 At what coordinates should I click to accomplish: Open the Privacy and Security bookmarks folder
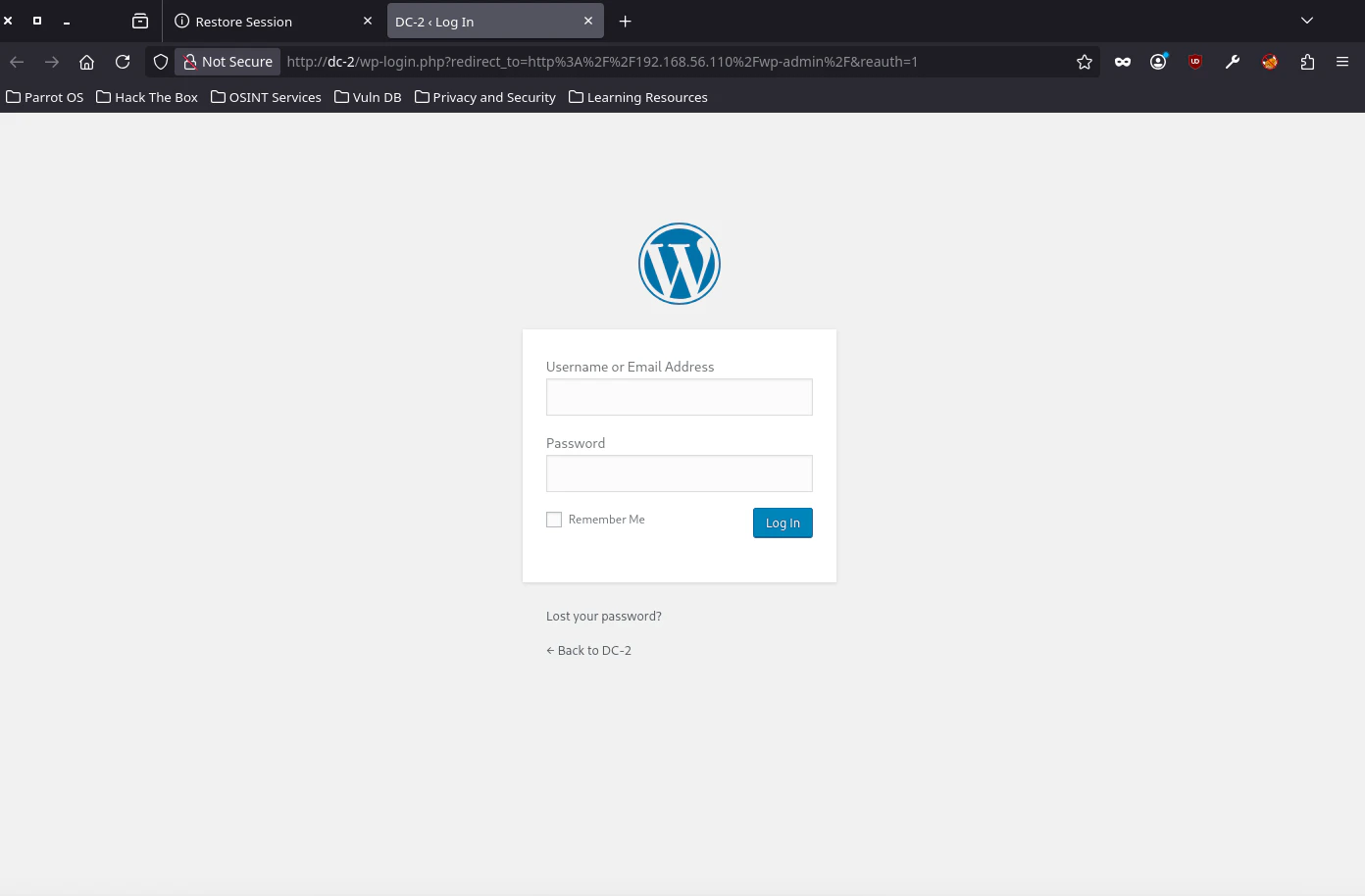click(485, 97)
